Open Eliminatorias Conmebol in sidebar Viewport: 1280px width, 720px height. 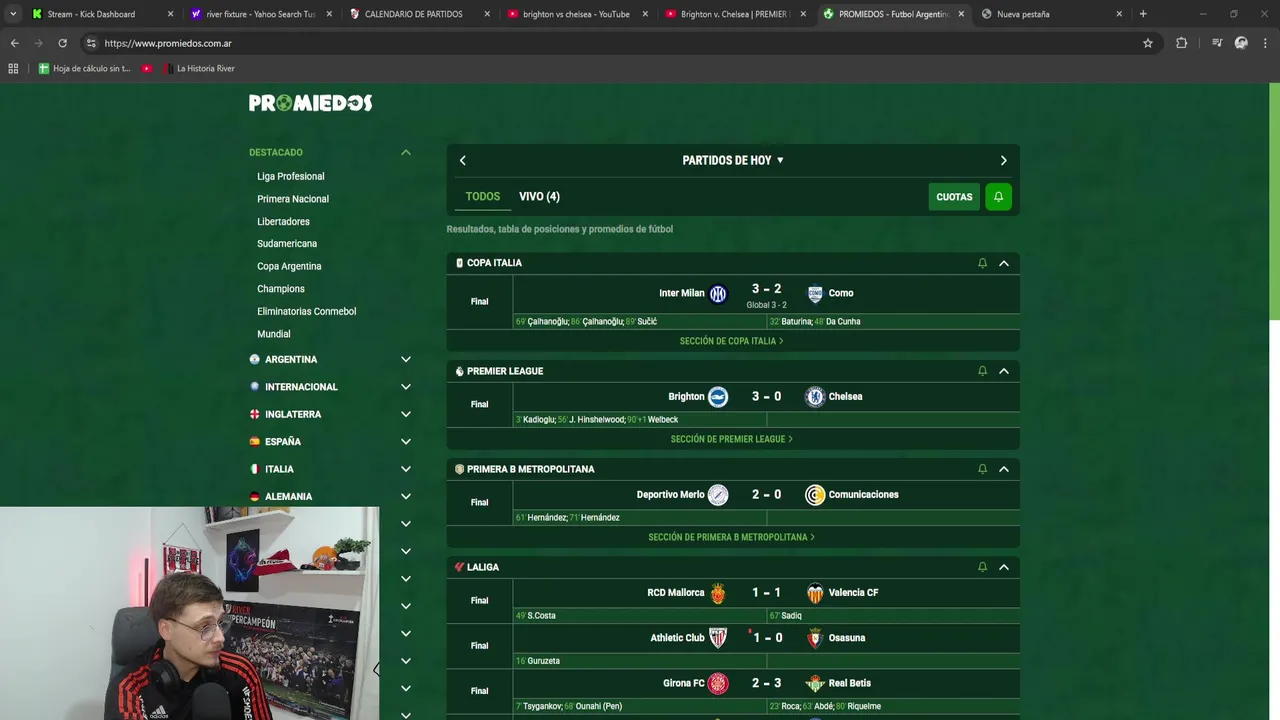[306, 311]
